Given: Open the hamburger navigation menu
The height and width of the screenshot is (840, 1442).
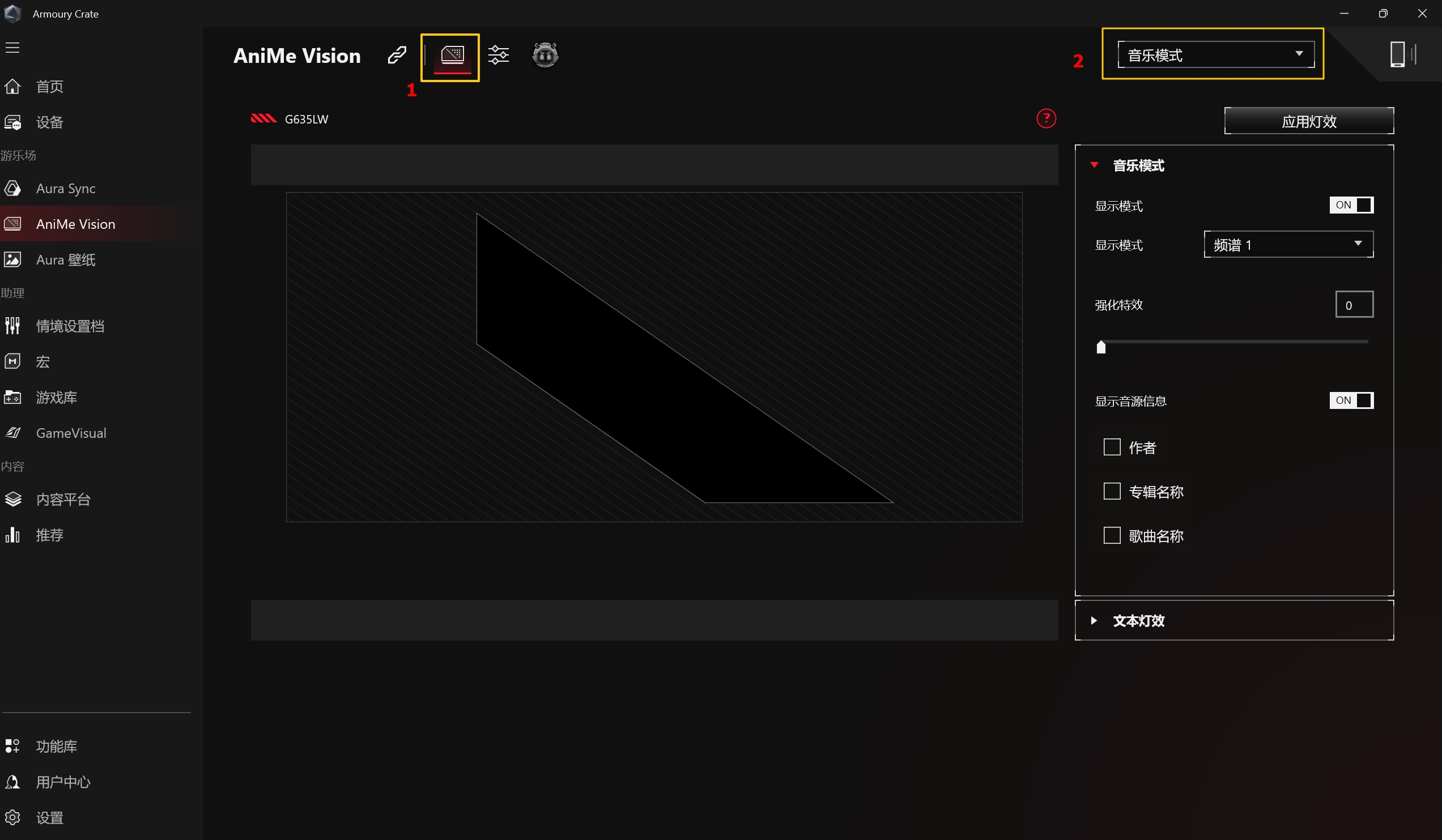Looking at the screenshot, I should [x=12, y=48].
